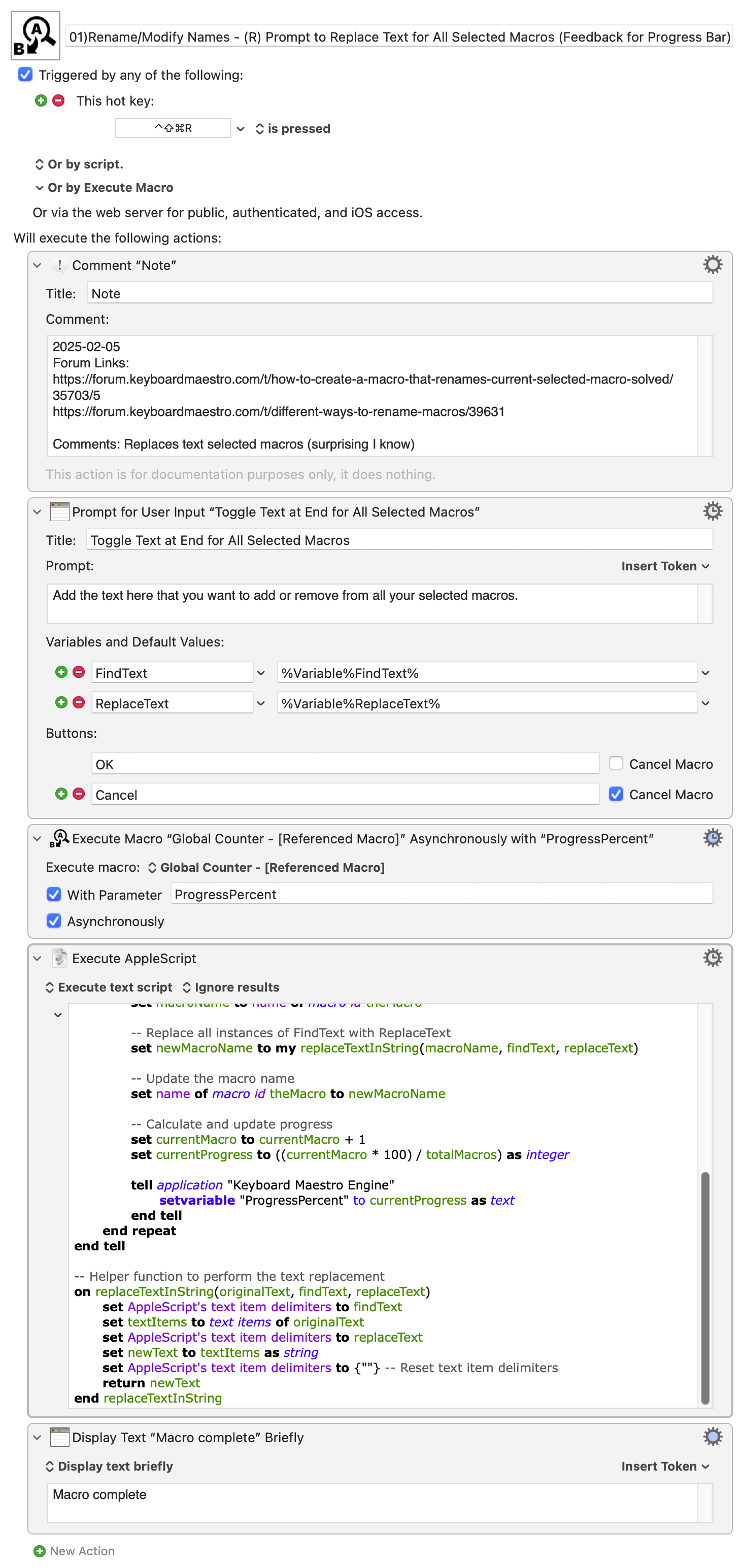Collapse the Prompt for User Input action
The width and height of the screenshot is (744, 1568).
pos(37,512)
